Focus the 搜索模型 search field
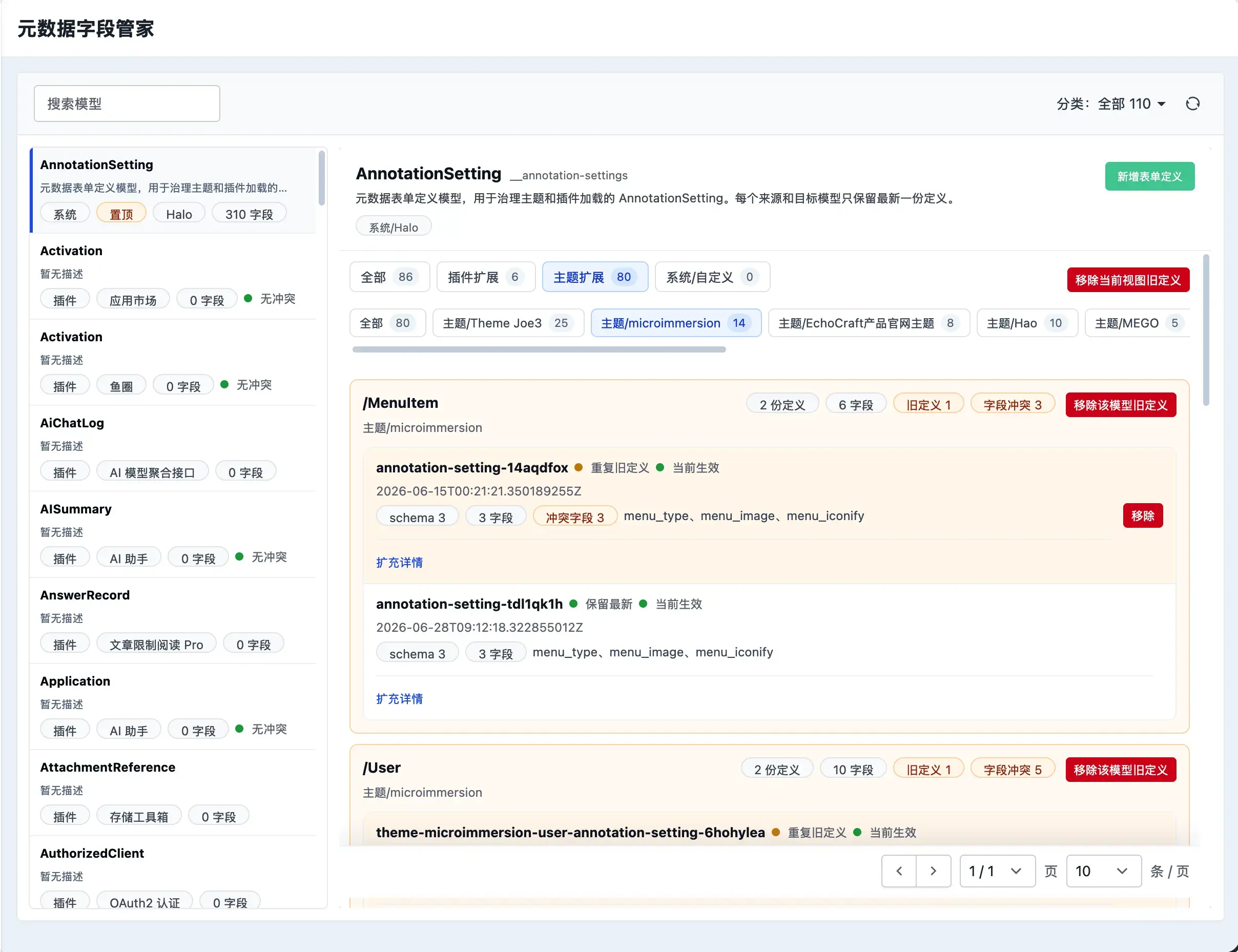Screen dimensions: 1238x952 click(127, 104)
